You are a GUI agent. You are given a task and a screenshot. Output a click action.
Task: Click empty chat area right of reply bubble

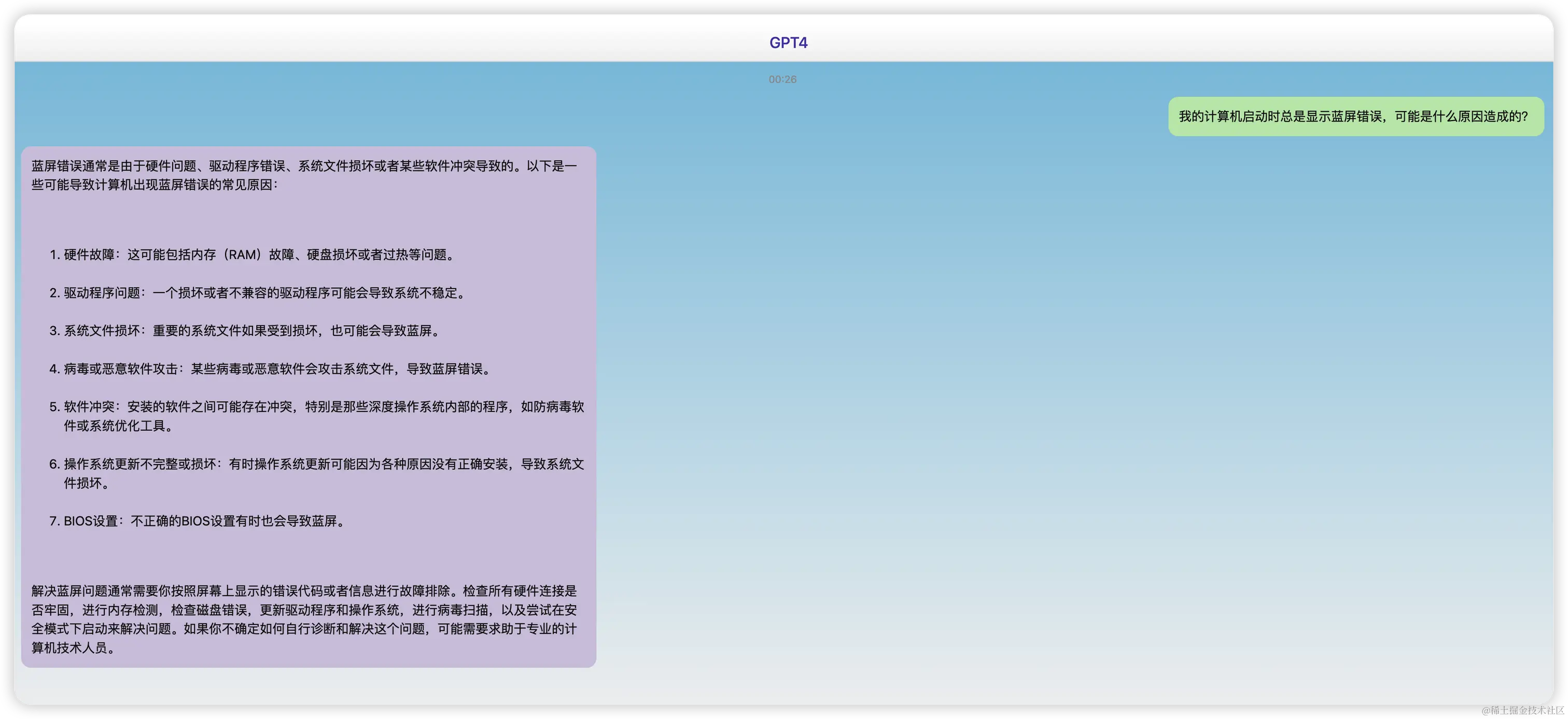click(x=1035, y=396)
